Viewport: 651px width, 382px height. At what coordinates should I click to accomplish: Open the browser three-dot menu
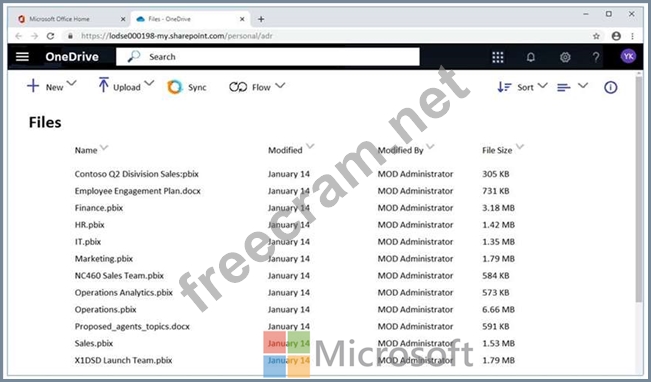632,36
